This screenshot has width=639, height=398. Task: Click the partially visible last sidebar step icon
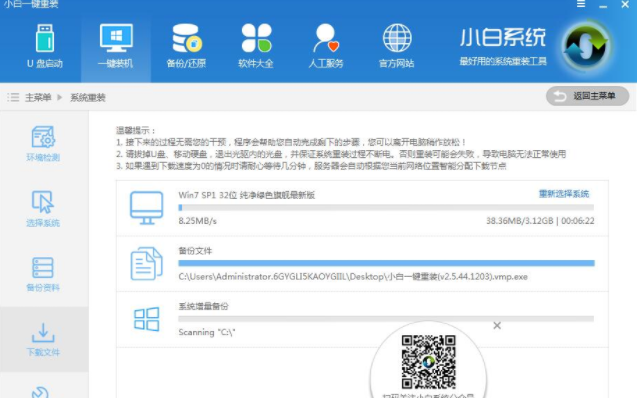(40, 392)
